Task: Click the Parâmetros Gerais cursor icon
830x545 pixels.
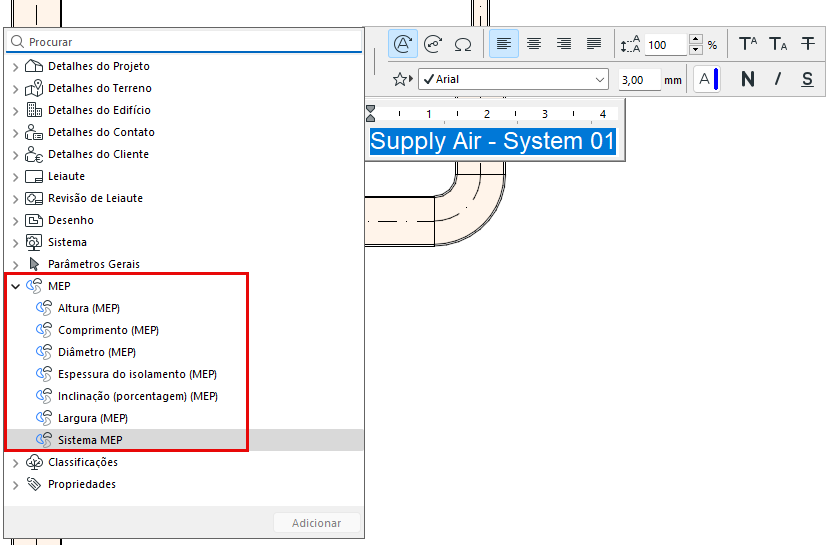Action: click(34, 264)
